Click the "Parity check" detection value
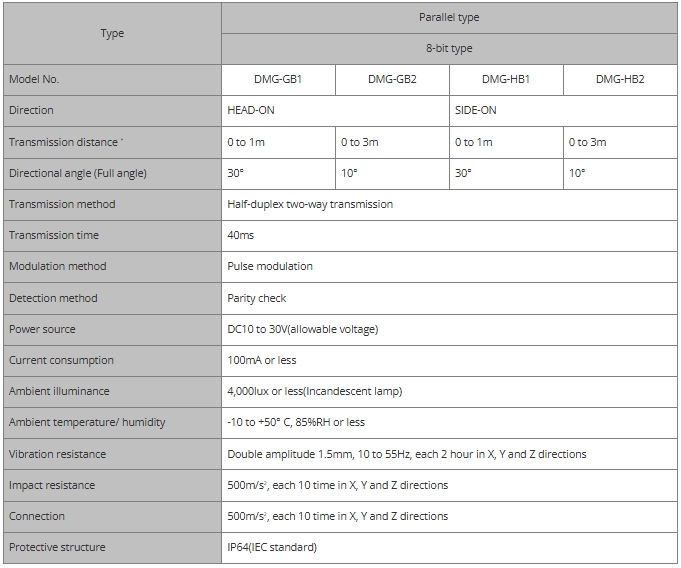Screen dimensions: 681x568 [257, 298]
